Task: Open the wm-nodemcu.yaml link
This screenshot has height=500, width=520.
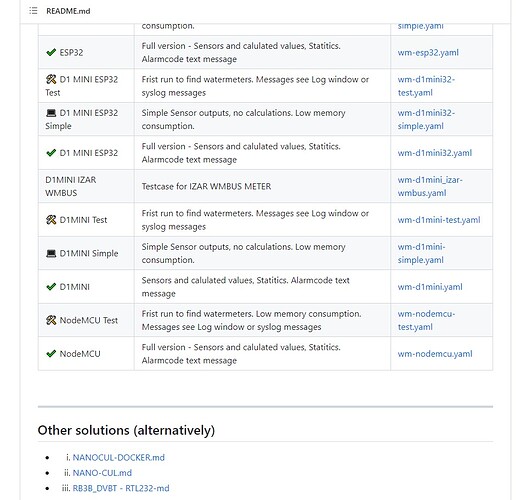Action: point(435,354)
